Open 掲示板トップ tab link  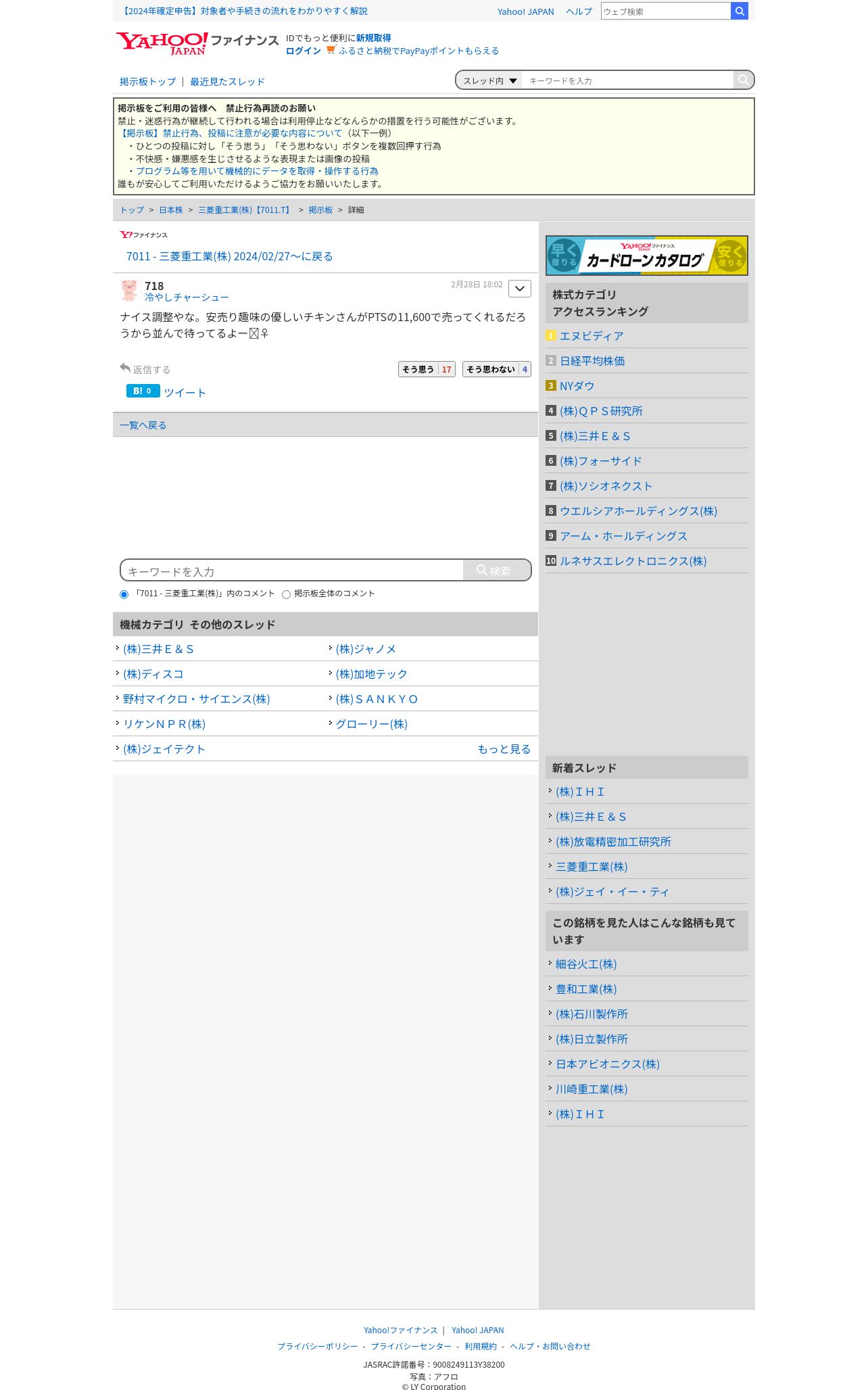tap(147, 82)
